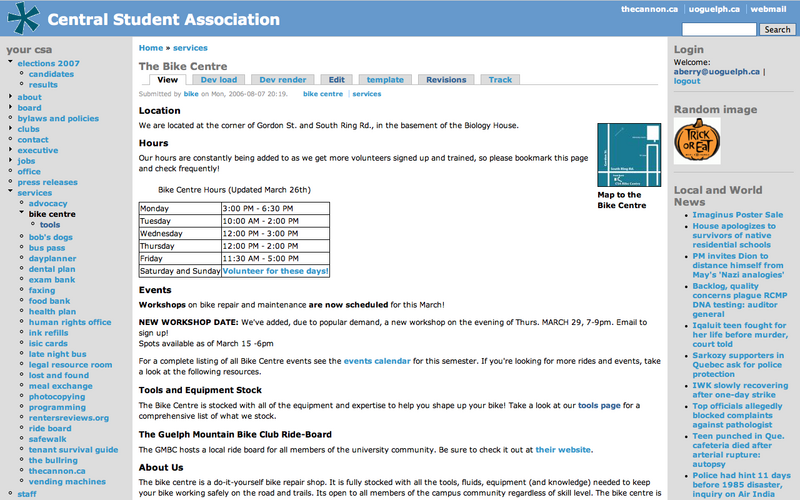Open tenant survival guide sidebar link

click(x=73, y=449)
